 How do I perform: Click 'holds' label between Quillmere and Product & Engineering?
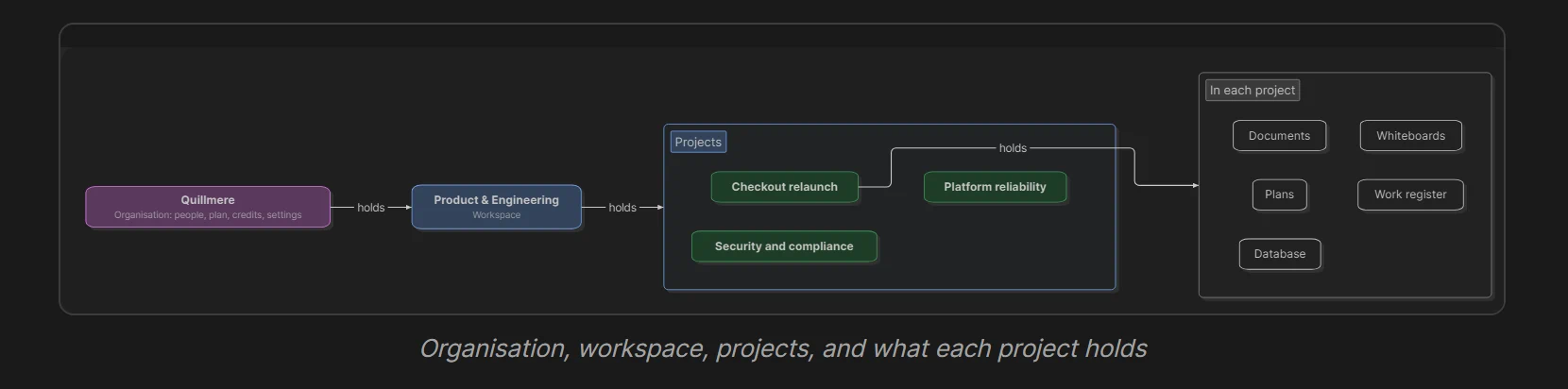pyautogui.click(x=371, y=208)
